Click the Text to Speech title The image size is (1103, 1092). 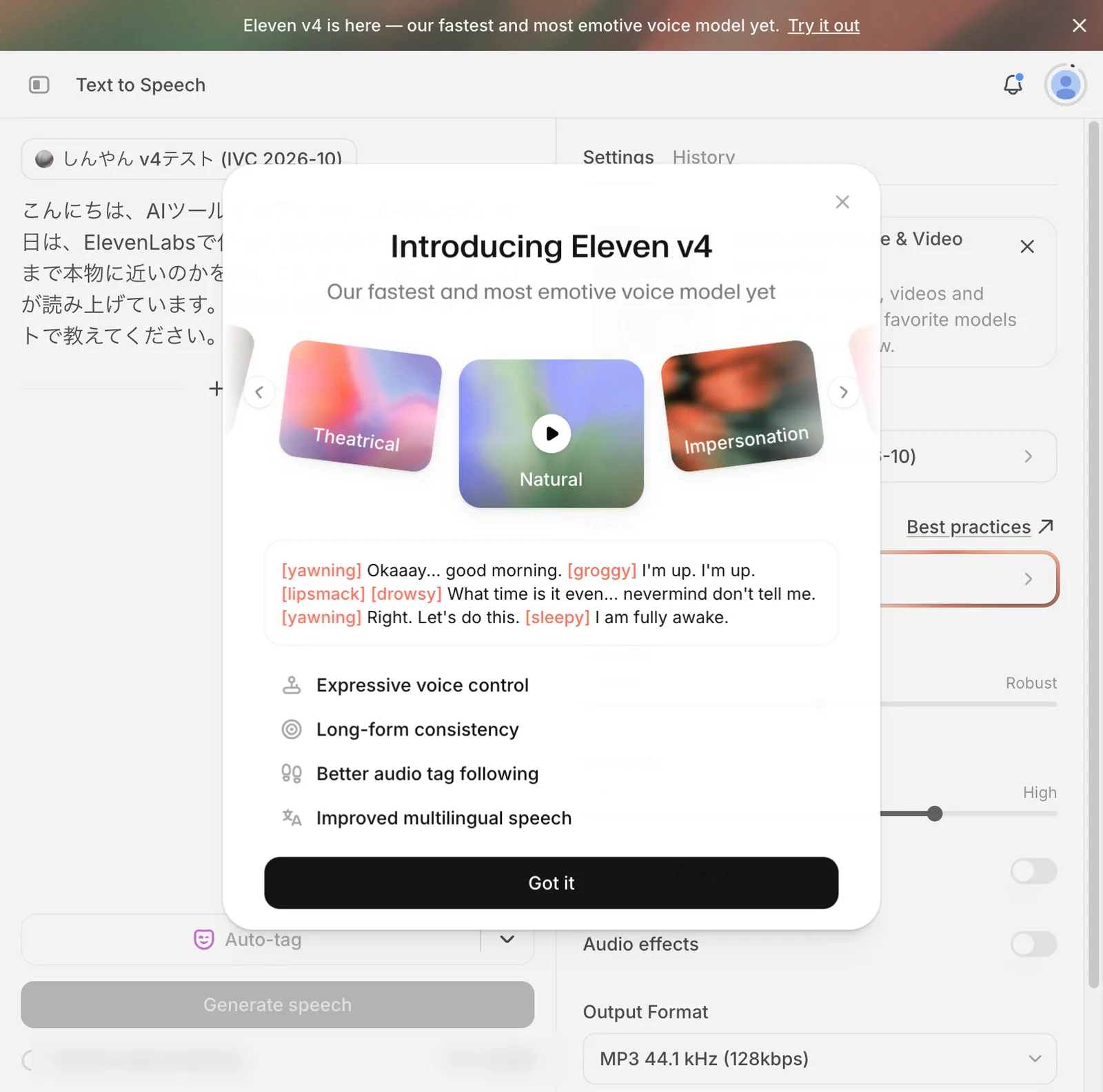click(141, 85)
